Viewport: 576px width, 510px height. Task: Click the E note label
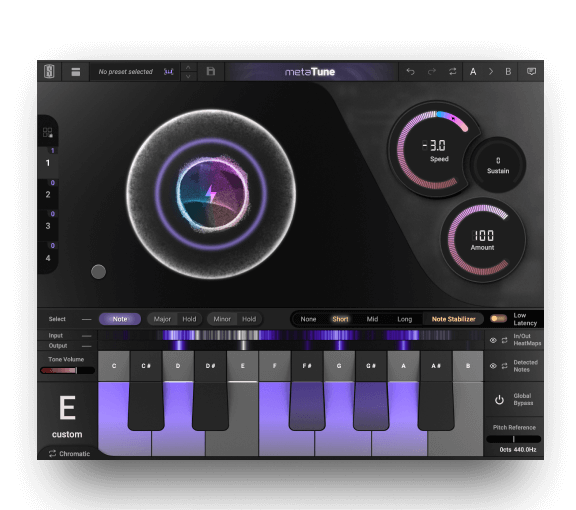(x=242, y=366)
